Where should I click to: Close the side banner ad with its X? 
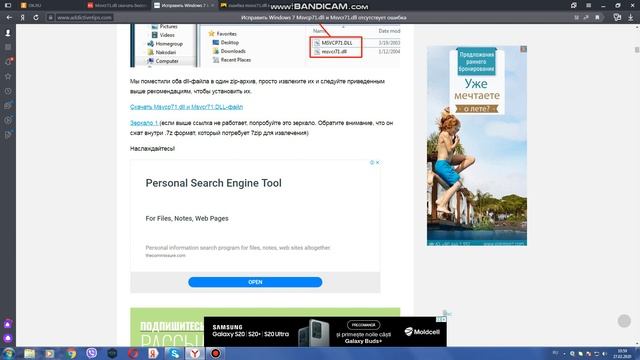pyautogui.click(x=523, y=49)
